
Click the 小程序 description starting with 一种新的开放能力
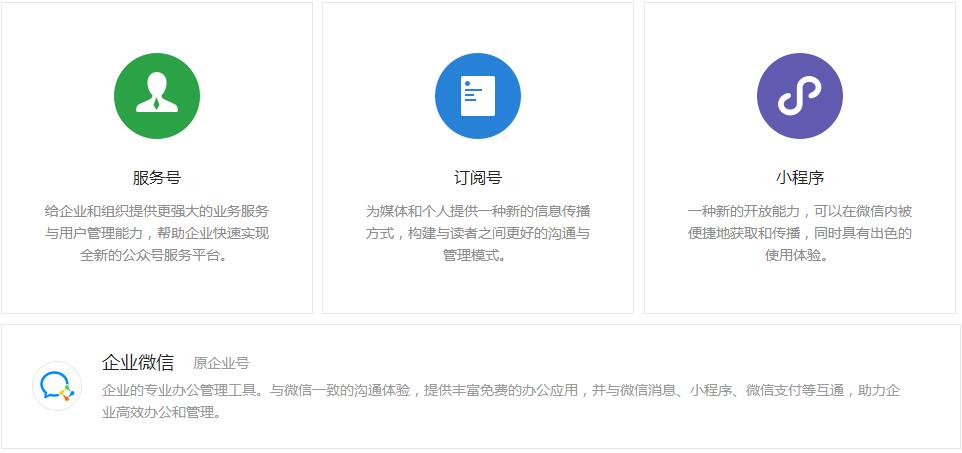point(799,211)
